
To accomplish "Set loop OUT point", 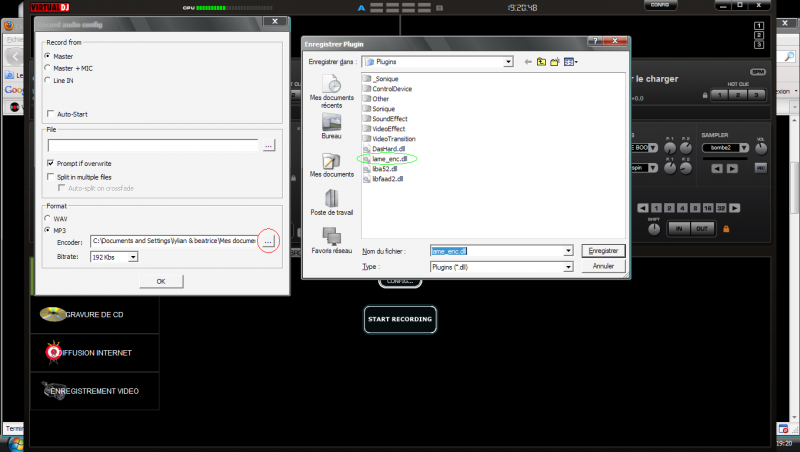I will coord(702,229).
